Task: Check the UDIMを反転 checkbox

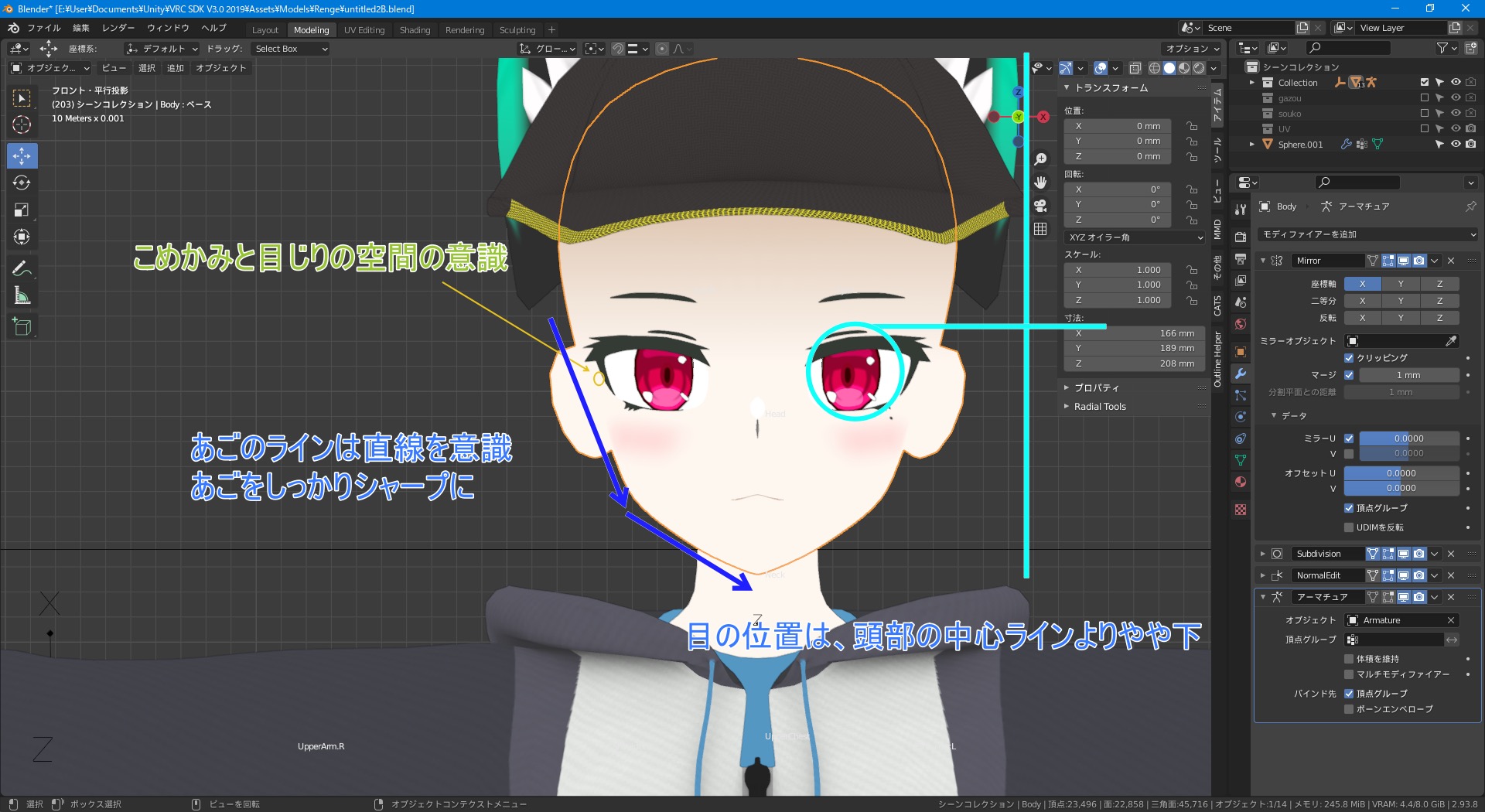Action: pyautogui.click(x=1349, y=527)
